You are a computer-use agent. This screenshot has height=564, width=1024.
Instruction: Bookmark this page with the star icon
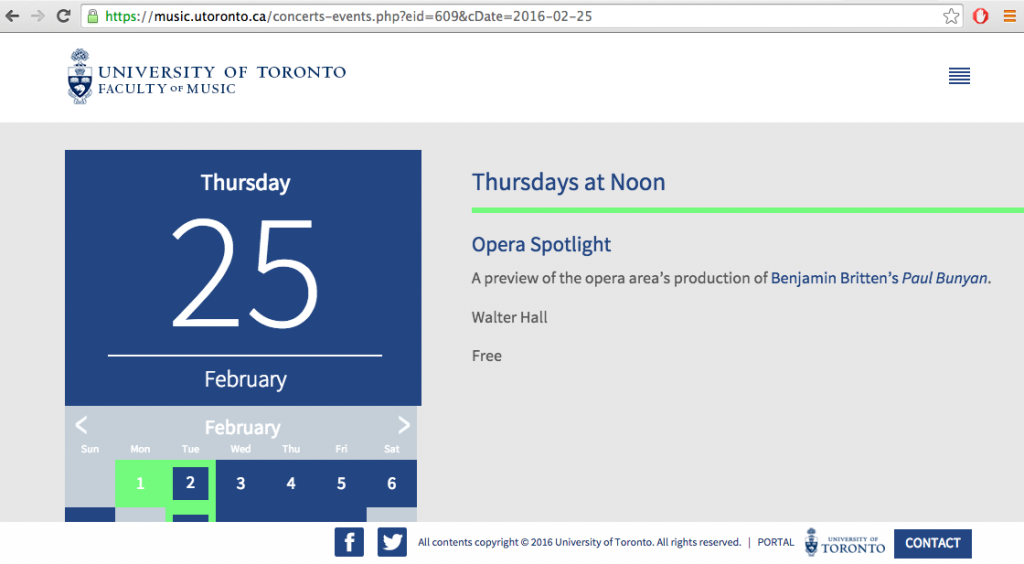point(951,16)
